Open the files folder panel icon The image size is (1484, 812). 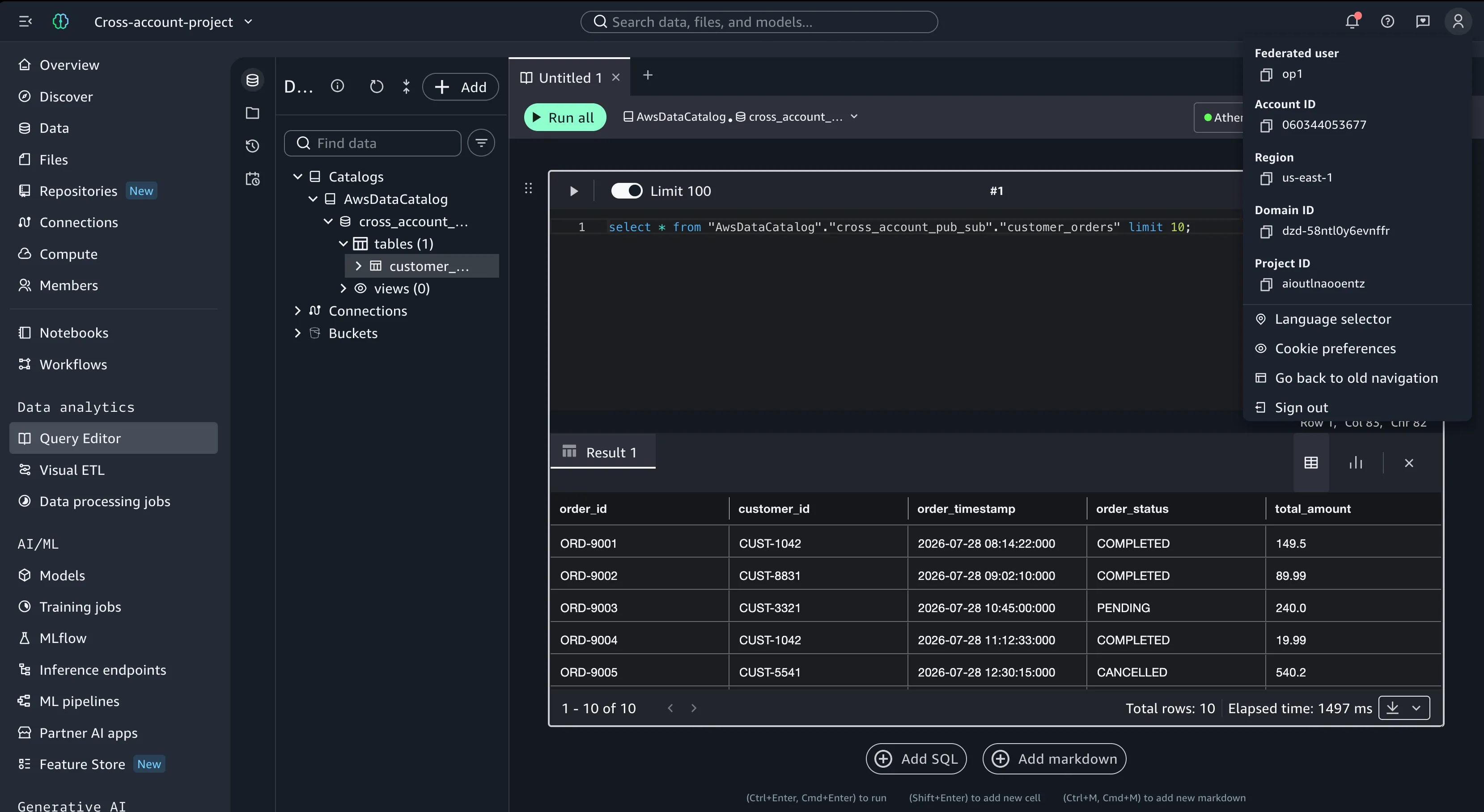tap(252, 113)
